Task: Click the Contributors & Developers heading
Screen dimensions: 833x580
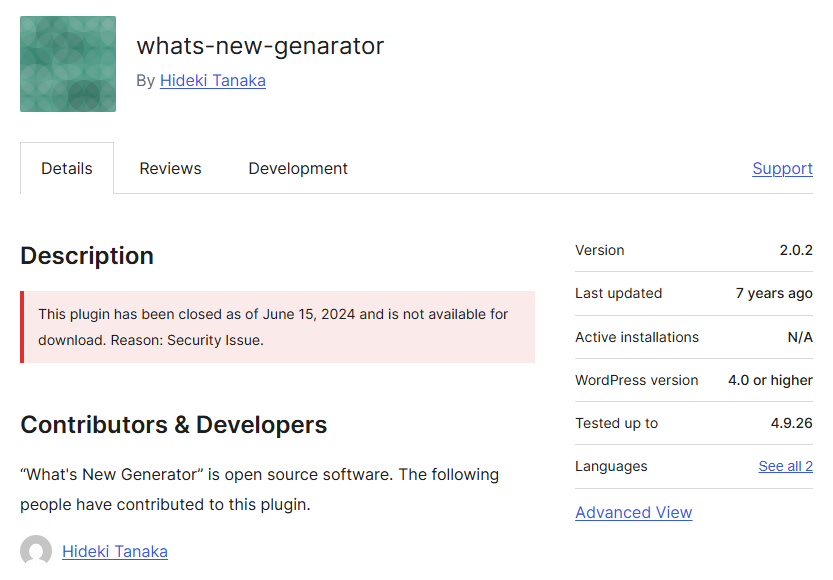Action: tap(174, 424)
